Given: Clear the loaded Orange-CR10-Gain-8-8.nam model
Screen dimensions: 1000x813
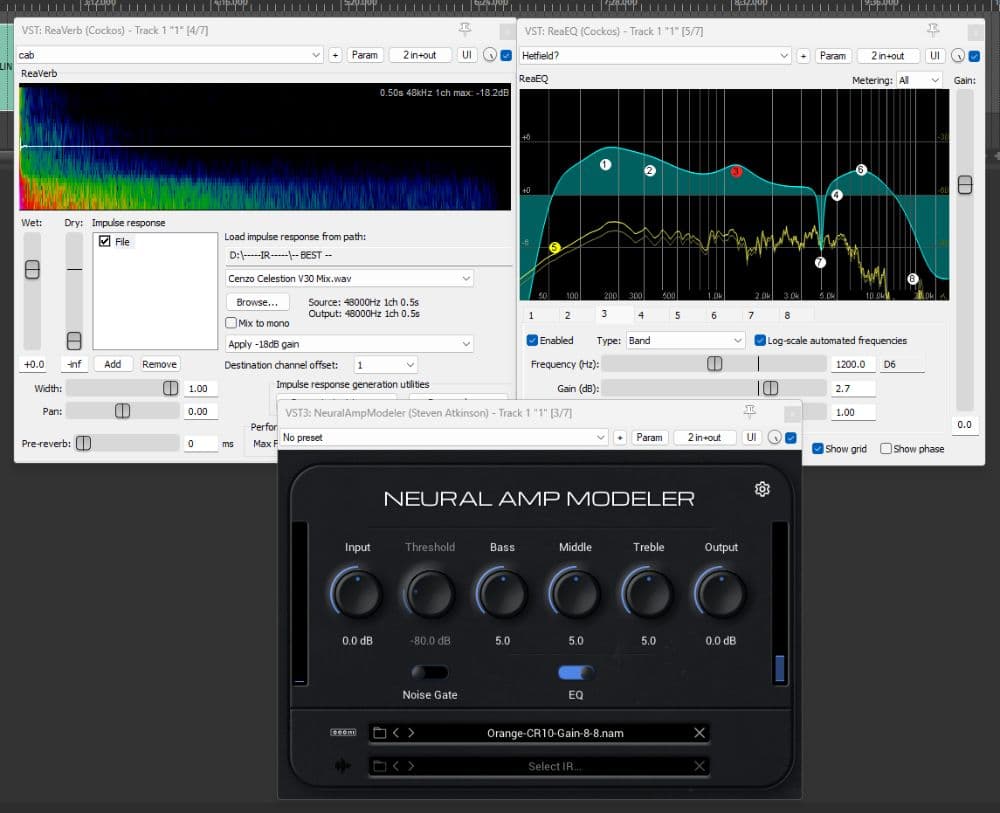Looking at the screenshot, I should [699, 733].
